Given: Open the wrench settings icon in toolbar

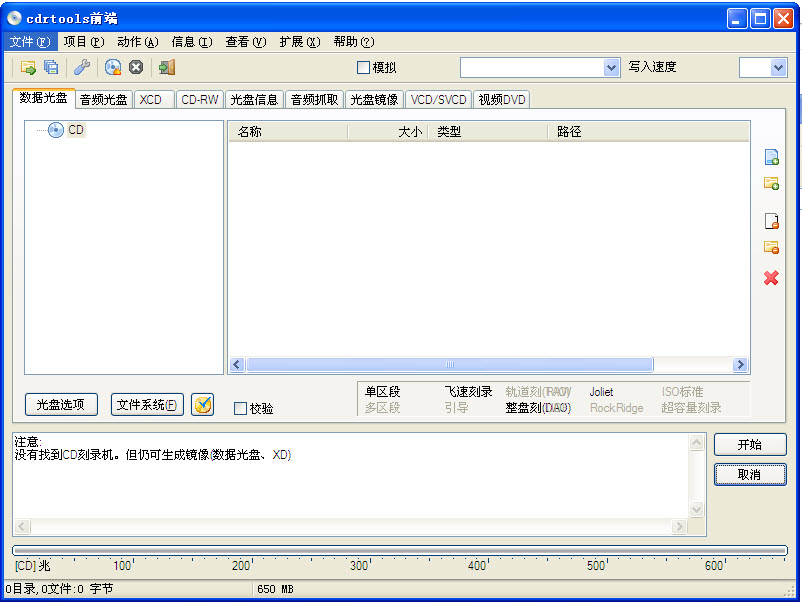Looking at the screenshot, I should 82,67.
